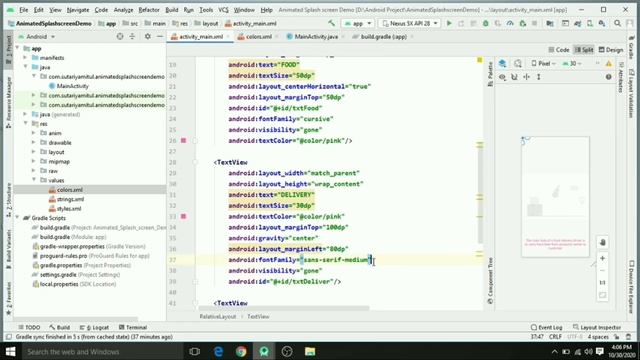Click the taskbar search box
This screenshot has height=360, width=640.
(102, 351)
